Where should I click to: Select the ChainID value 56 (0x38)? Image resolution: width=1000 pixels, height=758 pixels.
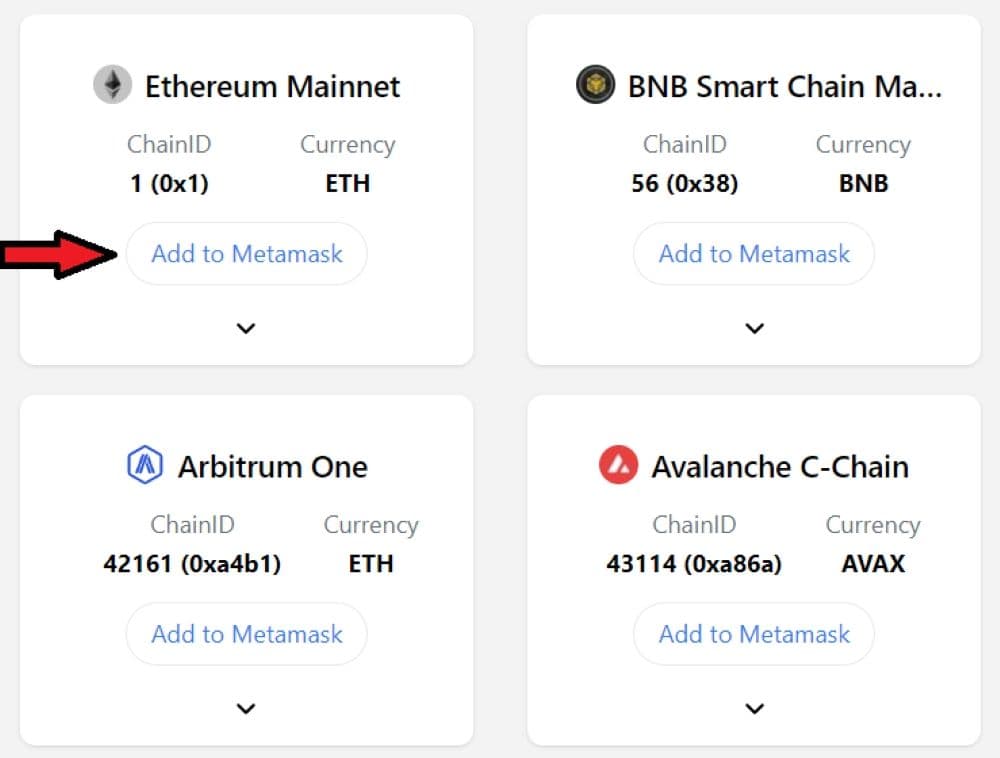pyautogui.click(x=685, y=184)
